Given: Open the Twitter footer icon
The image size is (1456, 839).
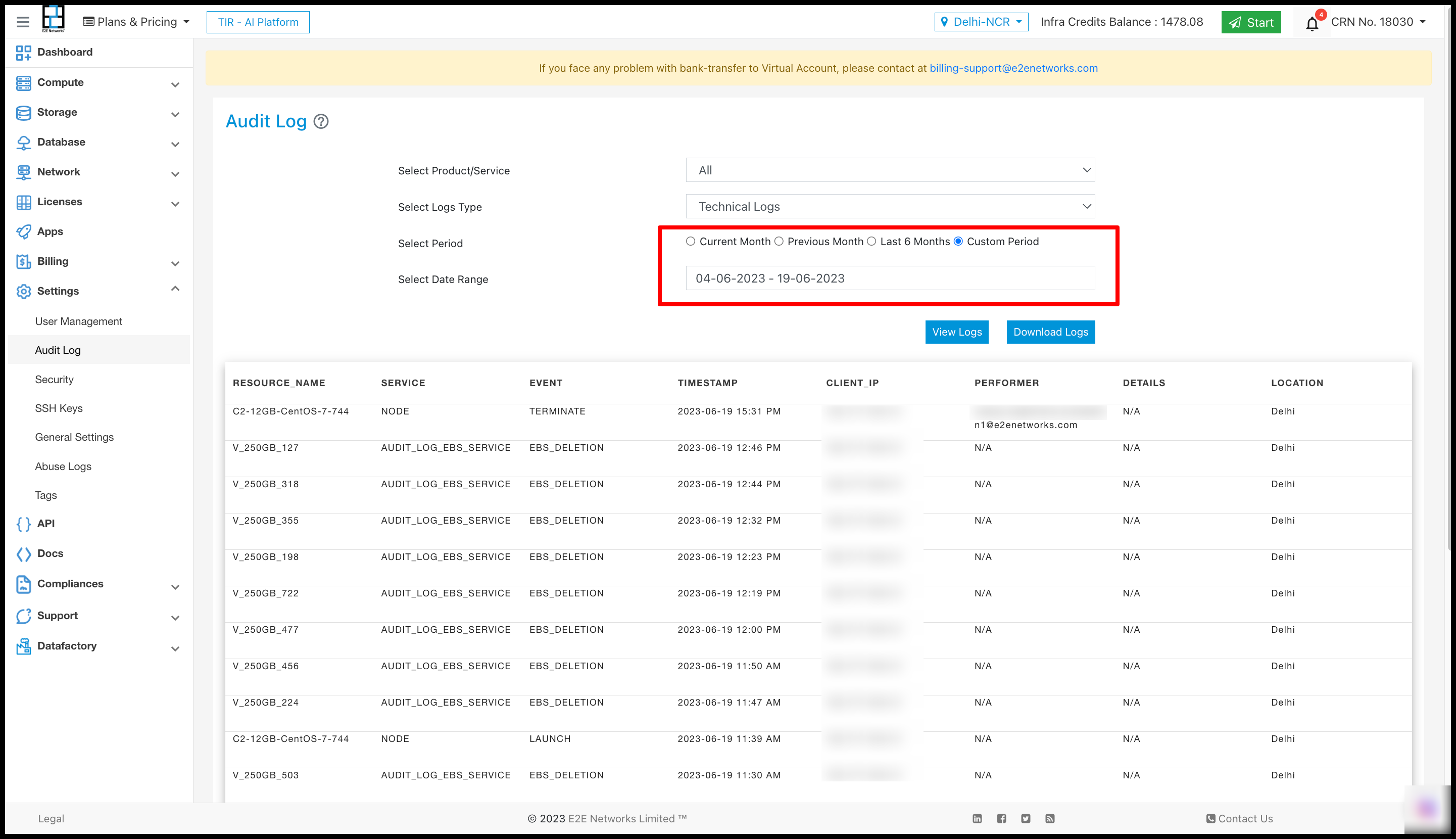Looking at the screenshot, I should pyautogui.click(x=1026, y=818).
